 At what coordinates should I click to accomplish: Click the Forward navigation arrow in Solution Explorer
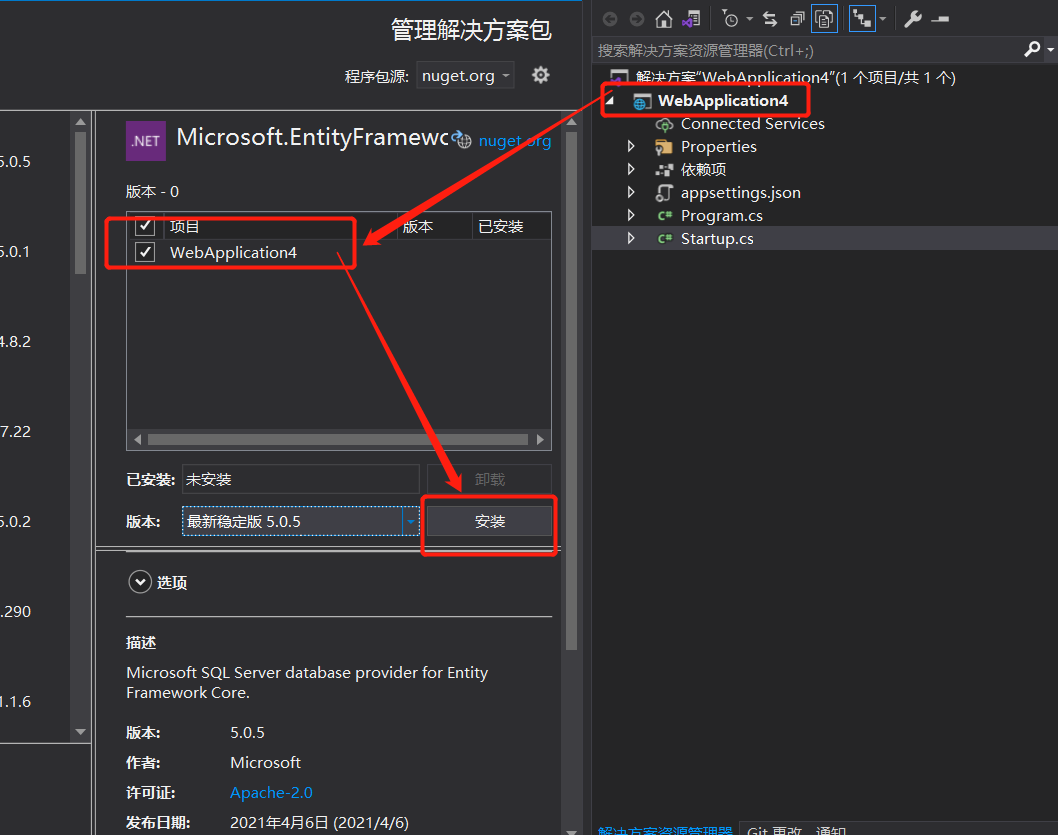tap(636, 19)
